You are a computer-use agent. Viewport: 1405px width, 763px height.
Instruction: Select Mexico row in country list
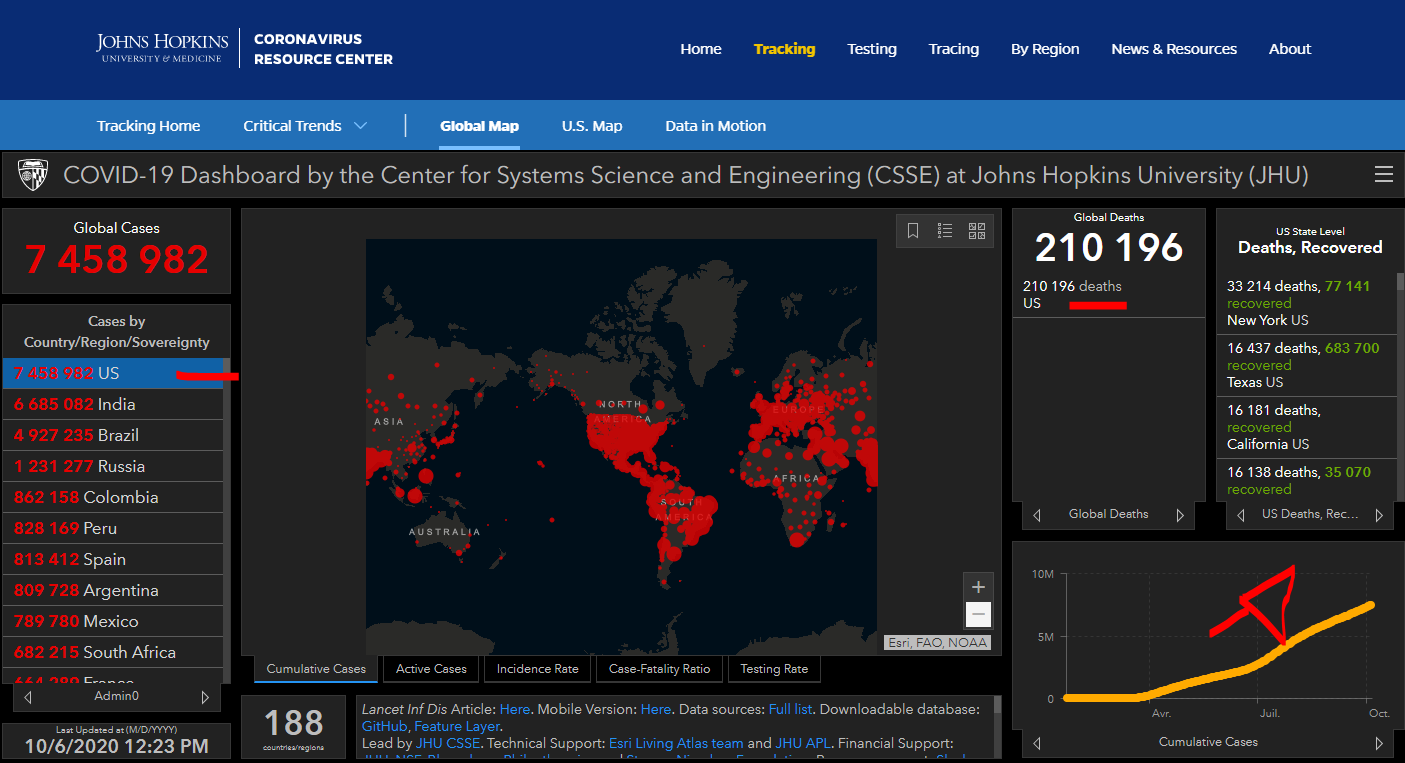tap(113, 621)
